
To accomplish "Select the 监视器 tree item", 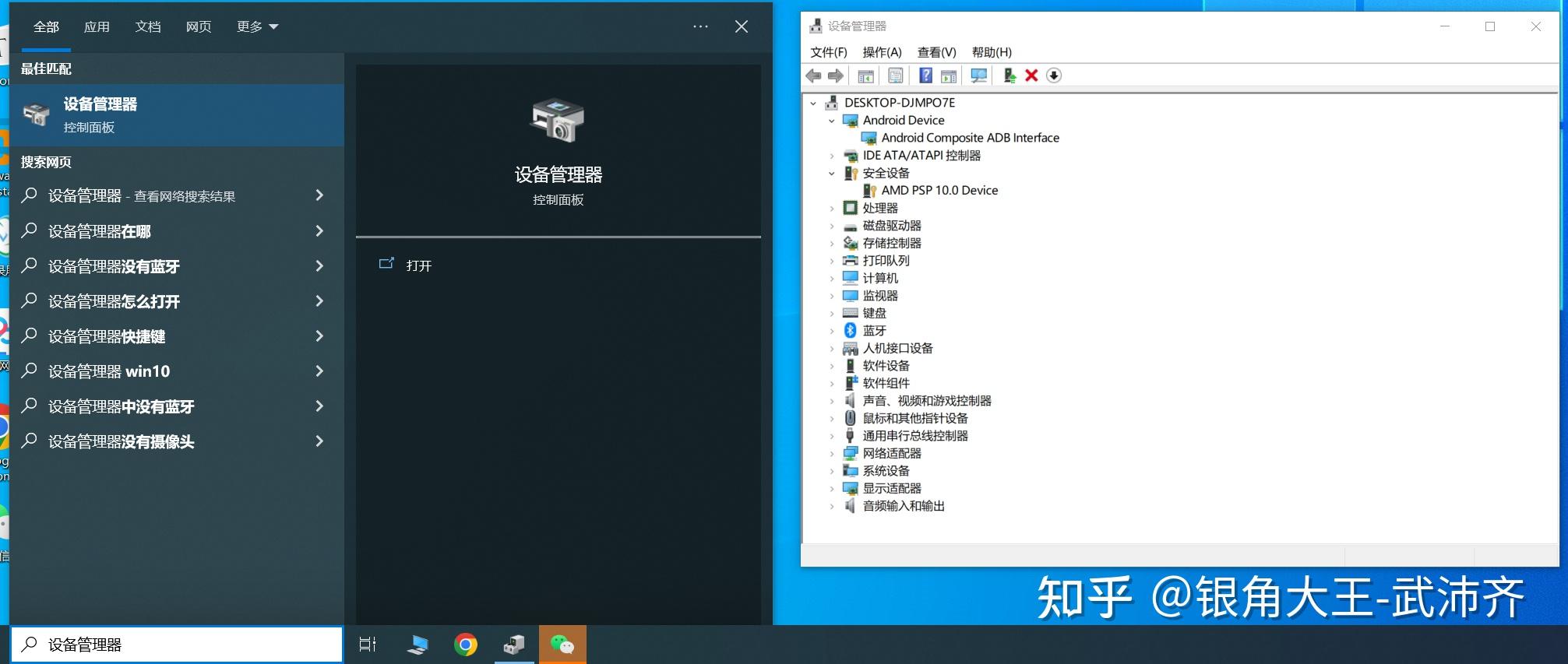I will tap(880, 296).
